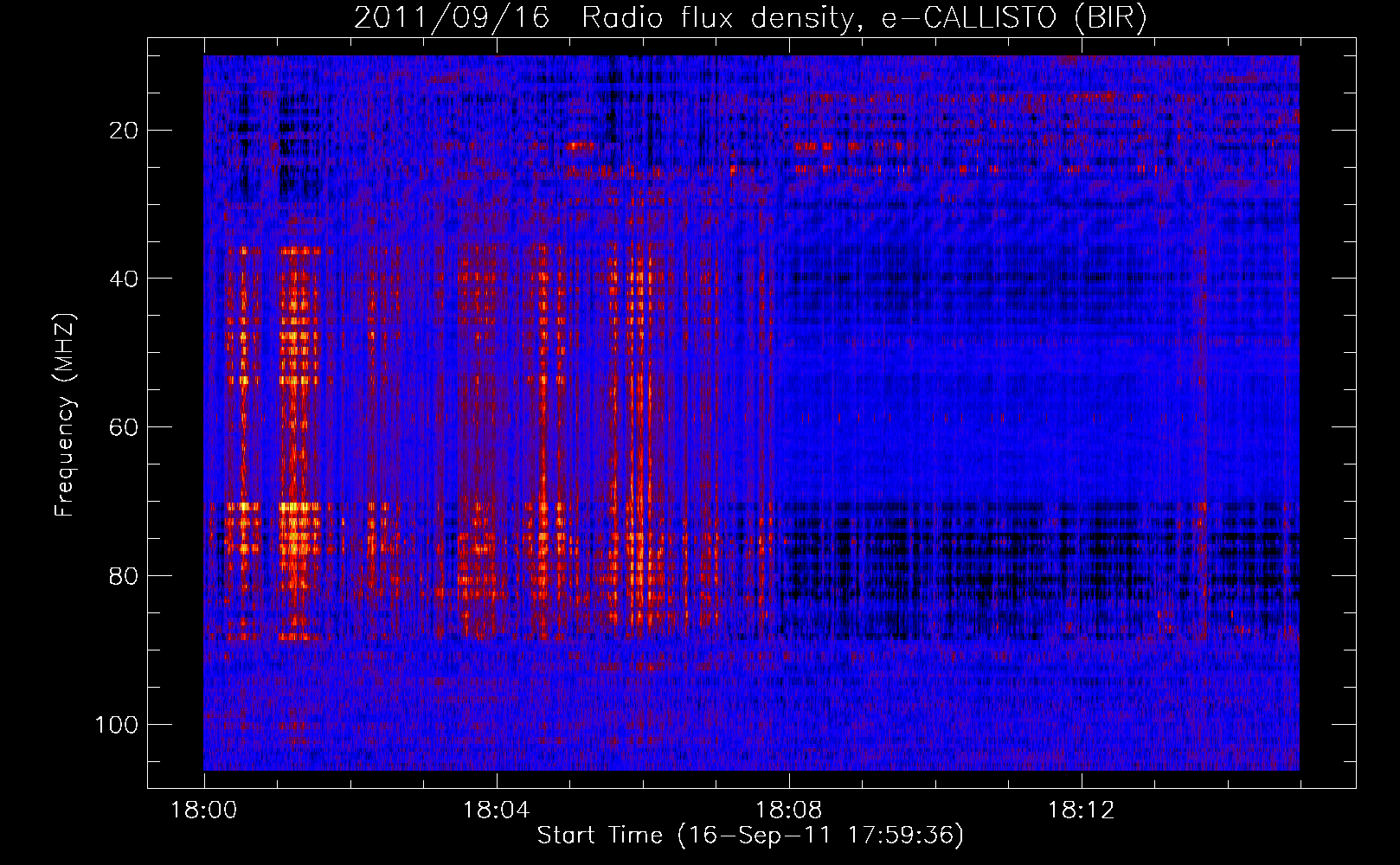Click the '60' frequency tick label

124,427
